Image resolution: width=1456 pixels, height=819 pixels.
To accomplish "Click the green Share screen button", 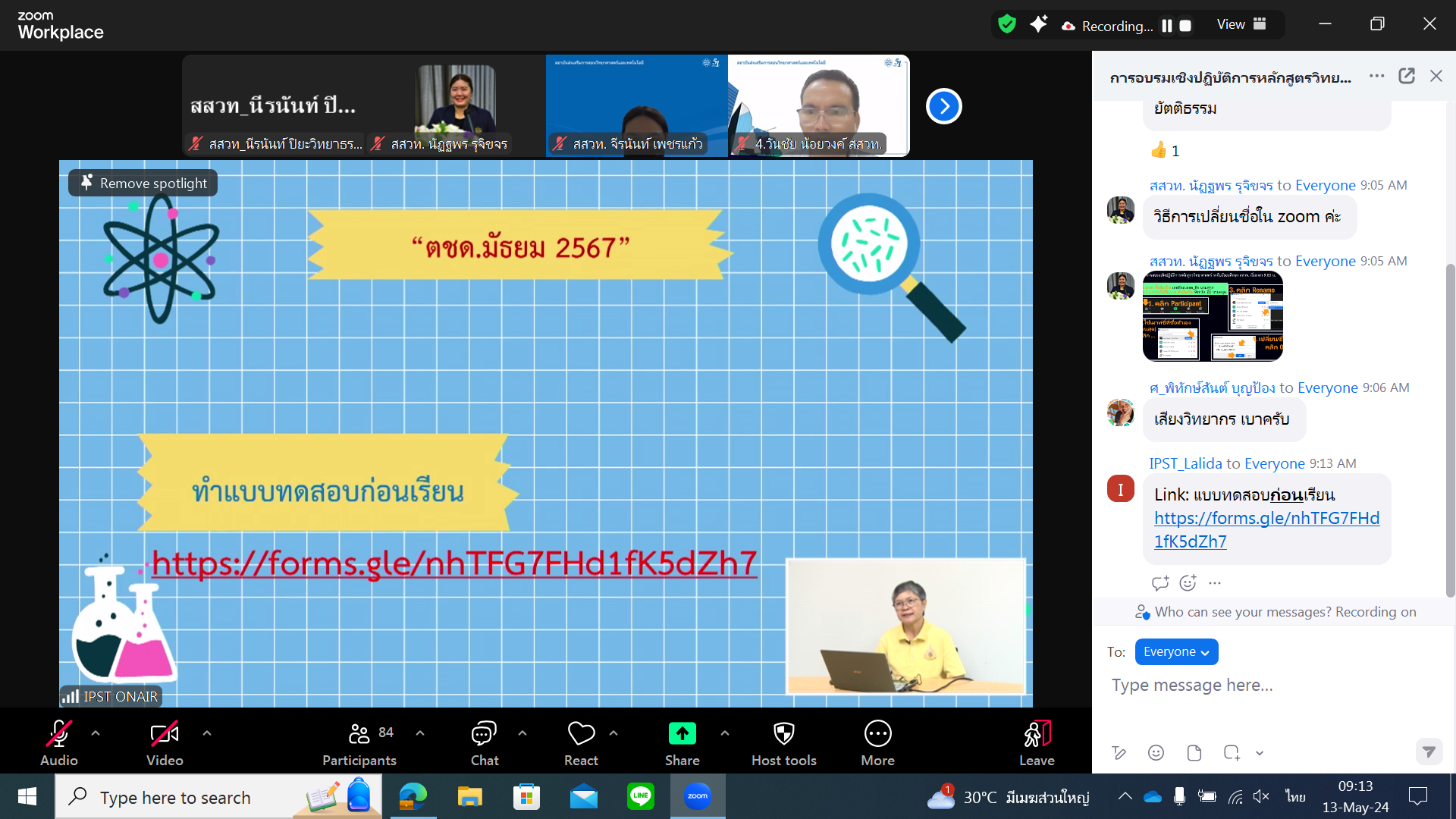I will click(682, 743).
